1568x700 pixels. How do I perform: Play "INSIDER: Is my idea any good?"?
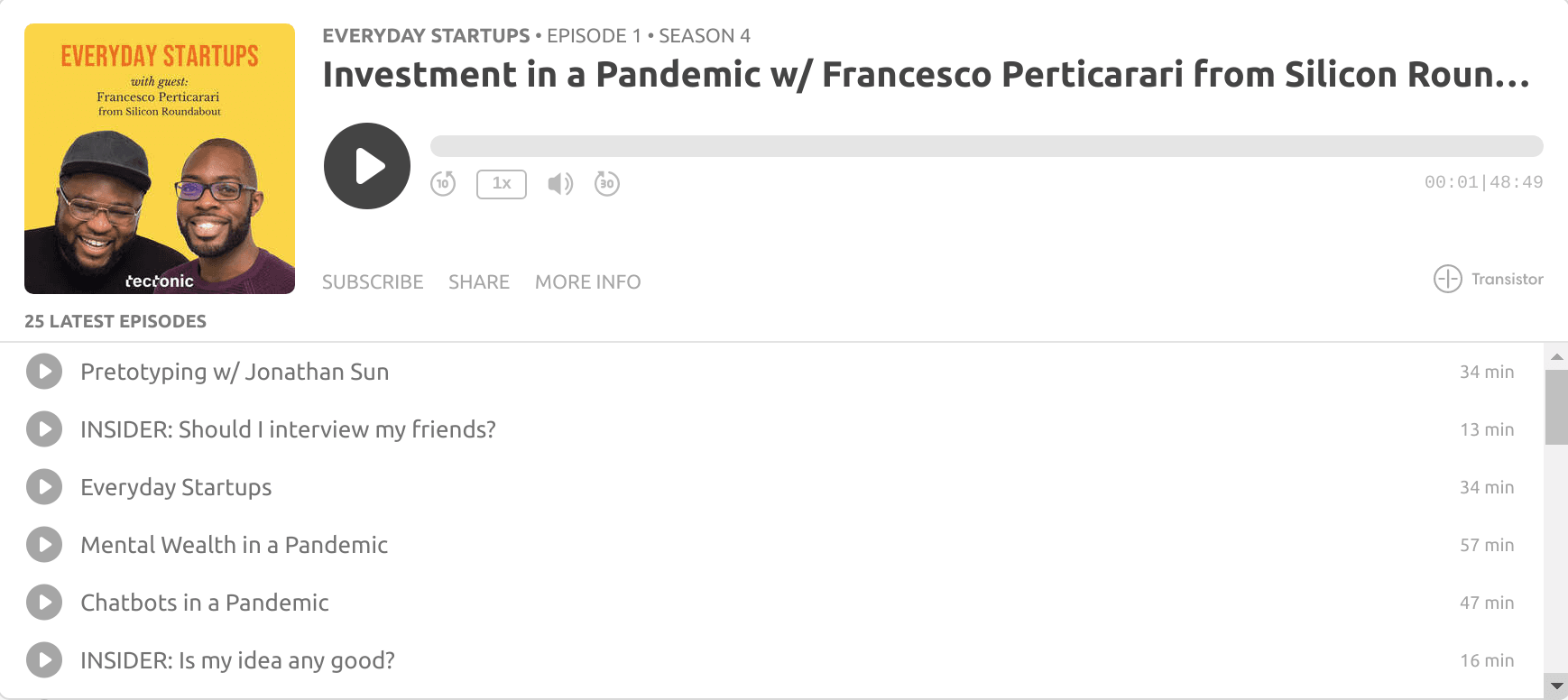[43, 659]
